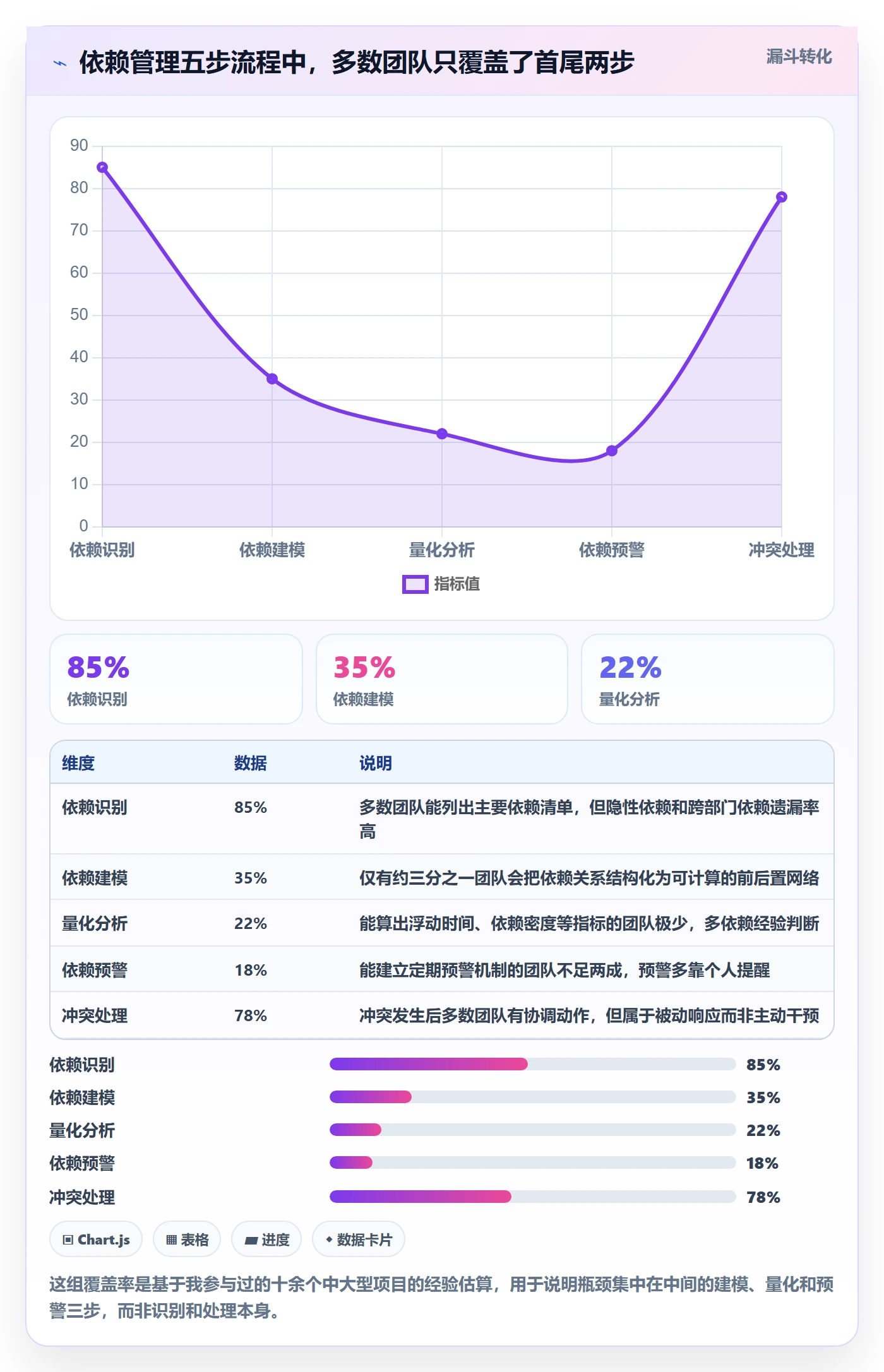Click the 数据卡片 tag chip
Image resolution: width=884 pixels, height=1372 pixels.
(359, 1239)
